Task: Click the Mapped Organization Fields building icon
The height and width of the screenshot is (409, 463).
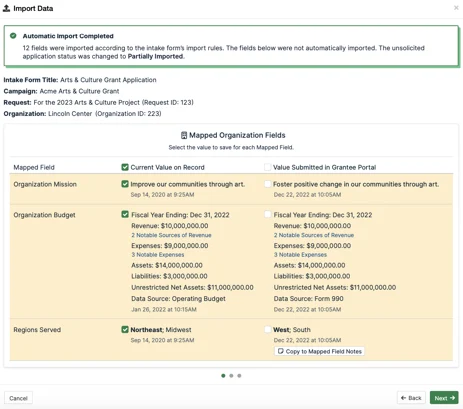Action: click(184, 135)
